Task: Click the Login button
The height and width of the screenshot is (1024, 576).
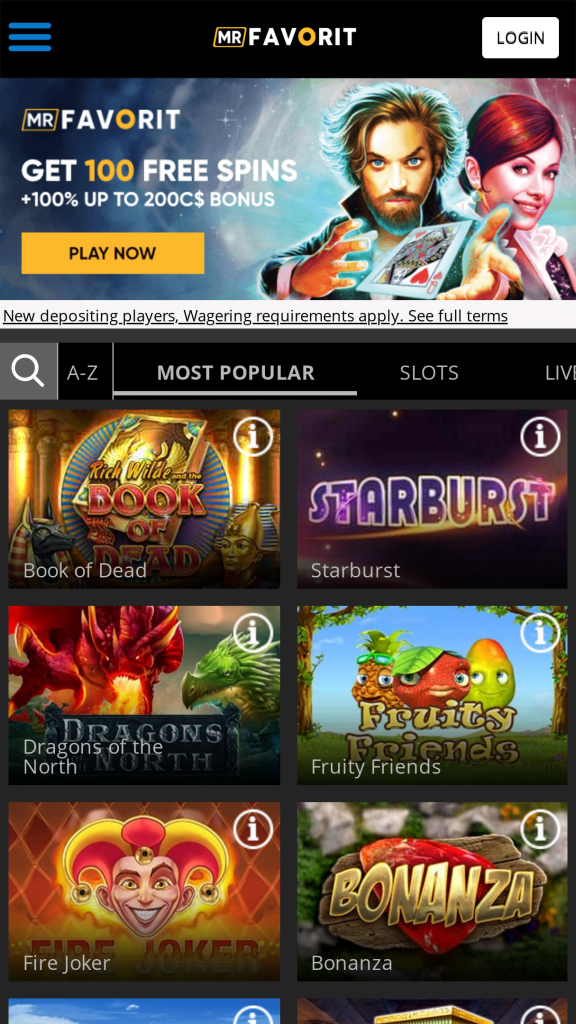Action: (x=520, y=38)
